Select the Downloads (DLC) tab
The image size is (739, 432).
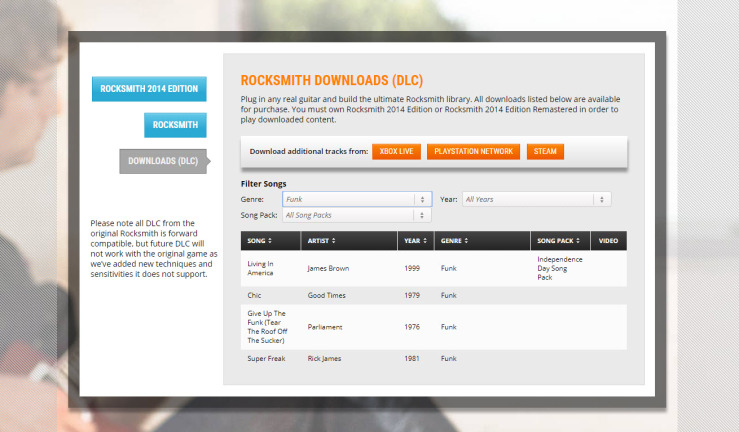tap(163, 161)
